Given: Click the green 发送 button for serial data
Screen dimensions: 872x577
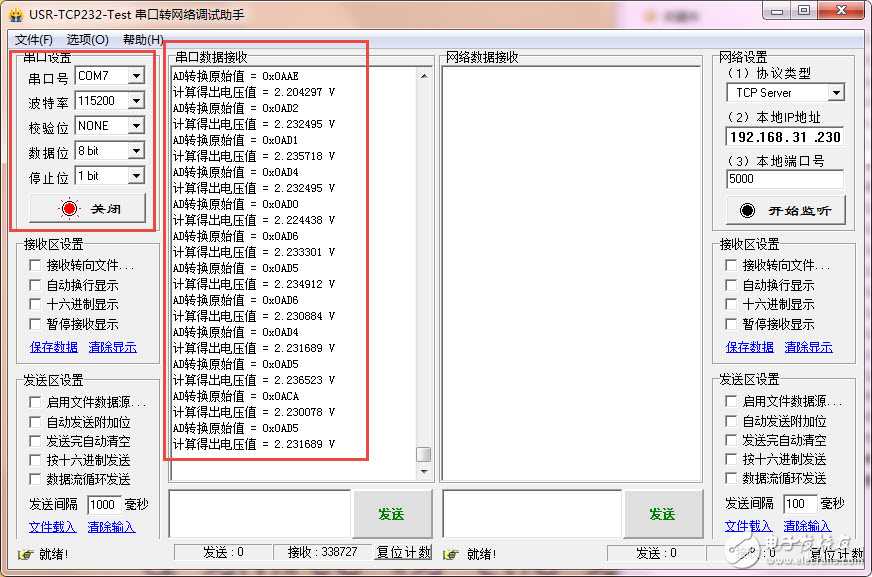Looking at the screenshot, I should coord(392,514).
